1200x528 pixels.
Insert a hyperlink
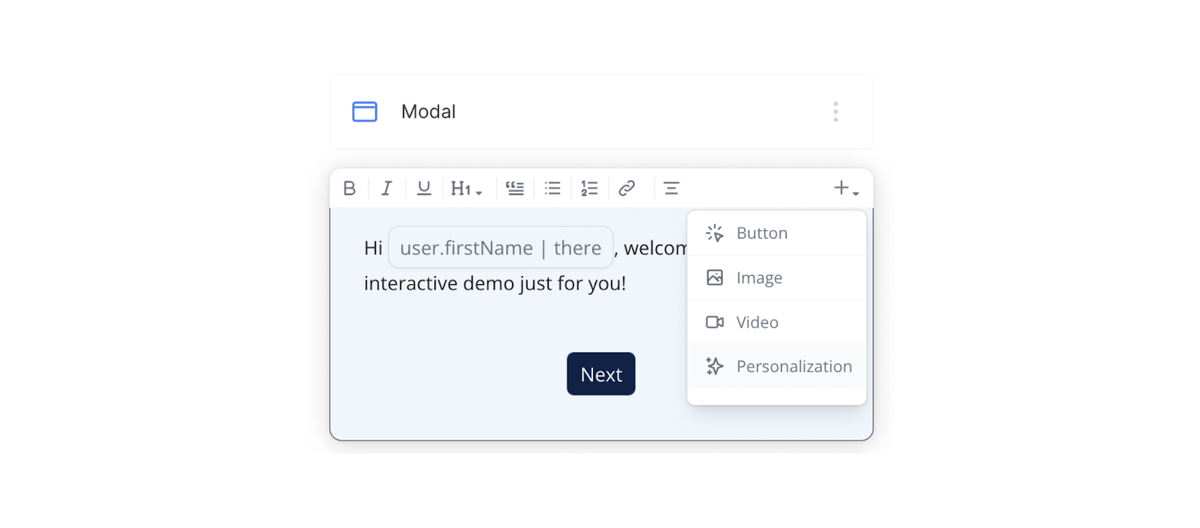coord(627,188)
